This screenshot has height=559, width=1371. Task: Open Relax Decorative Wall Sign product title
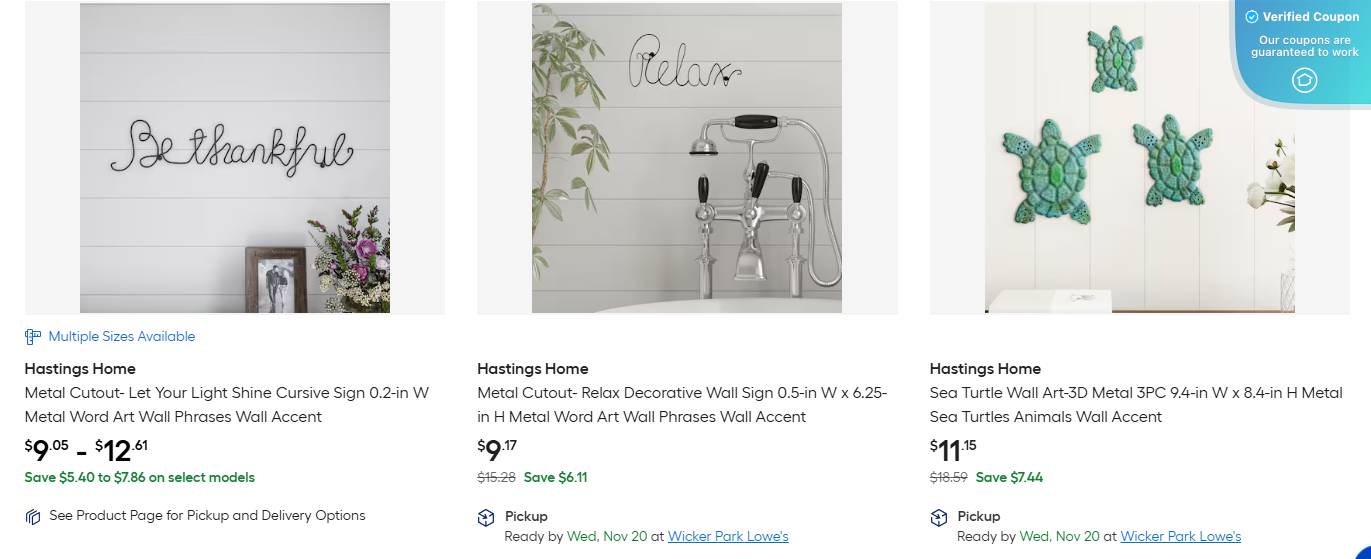tap(682, 405)
